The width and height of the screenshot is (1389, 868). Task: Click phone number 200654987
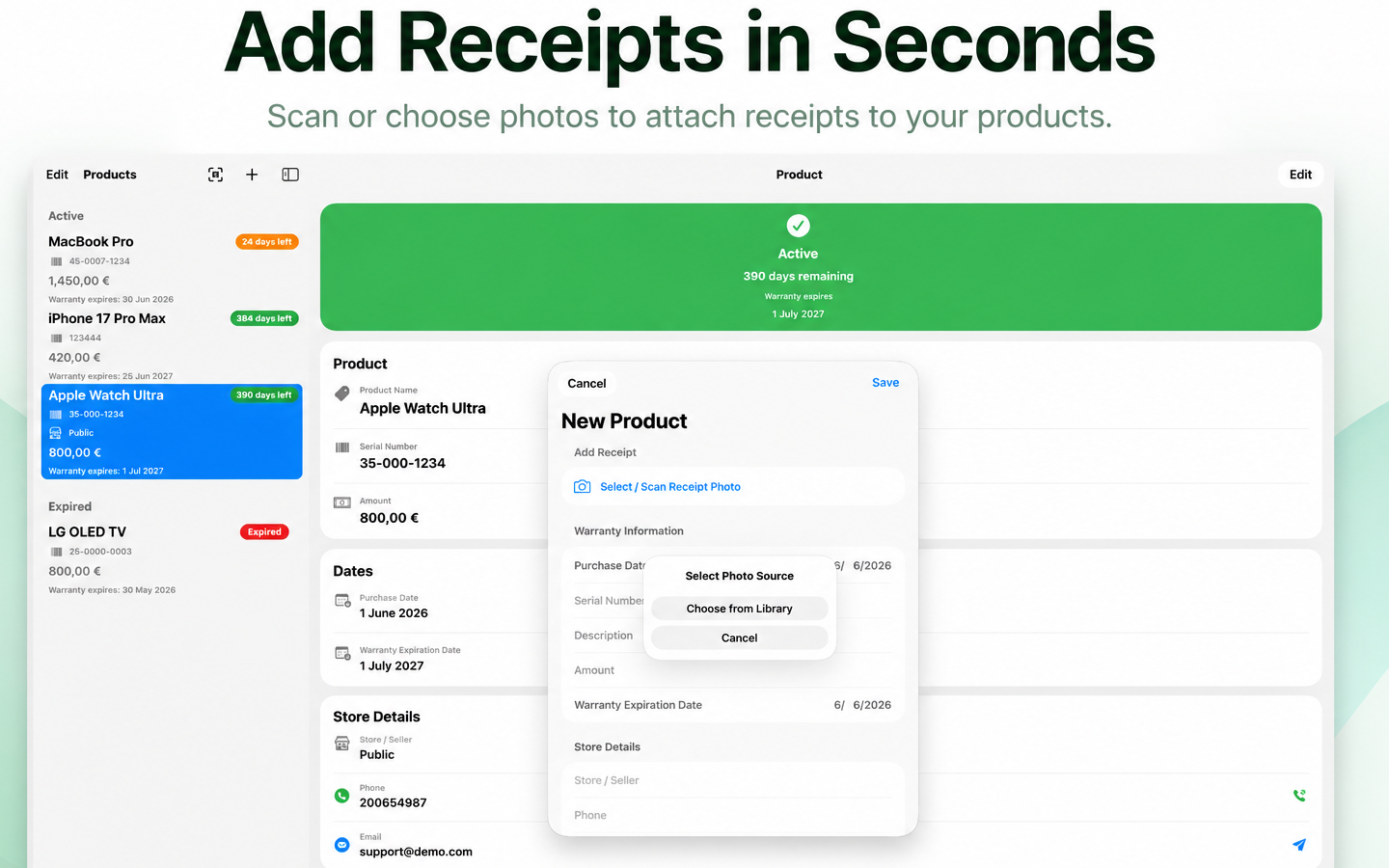coord(393,802)
